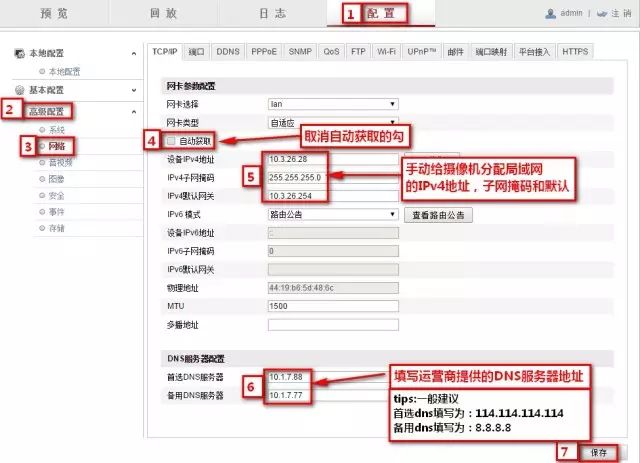Click the 注销 logout icon
Image resolution: width=640 pixels, height=463 pixels.
click(x=600, y=14)
